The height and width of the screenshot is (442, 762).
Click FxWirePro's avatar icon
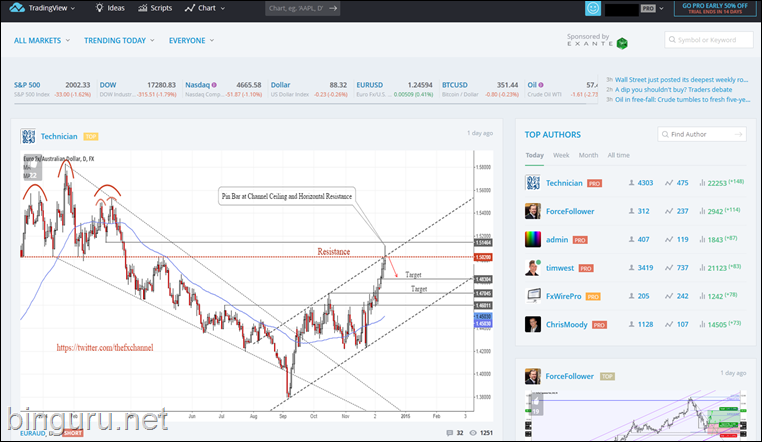pos(533,296)
